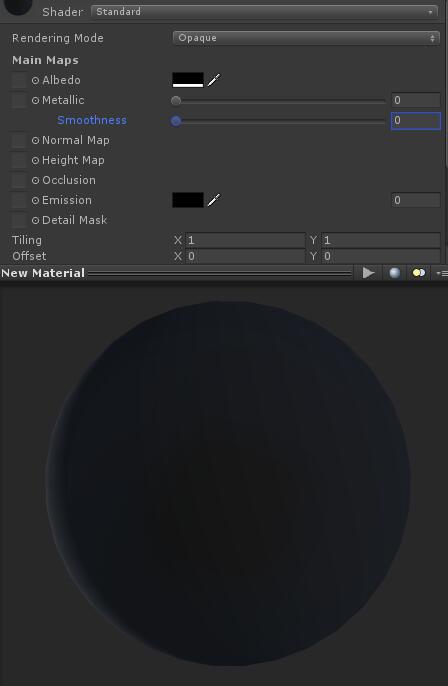Screen dimensions: 448x686
Task: Click the material icon beside Shader
Action: (x=18, y=7)
